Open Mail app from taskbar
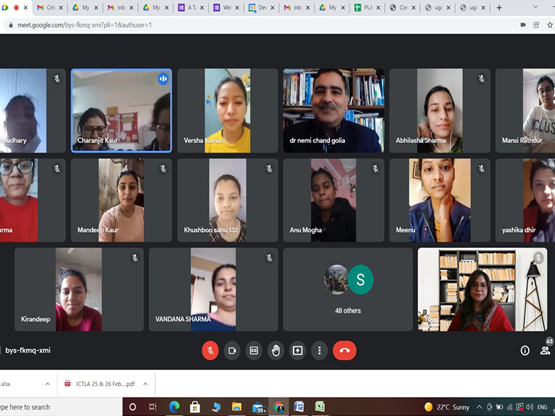The image size is (555, 416). (258, 407)
